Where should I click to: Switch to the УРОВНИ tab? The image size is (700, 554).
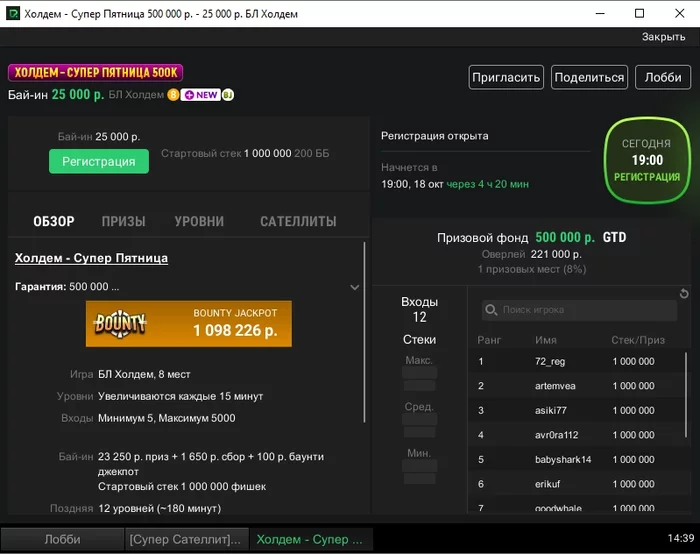199,221
